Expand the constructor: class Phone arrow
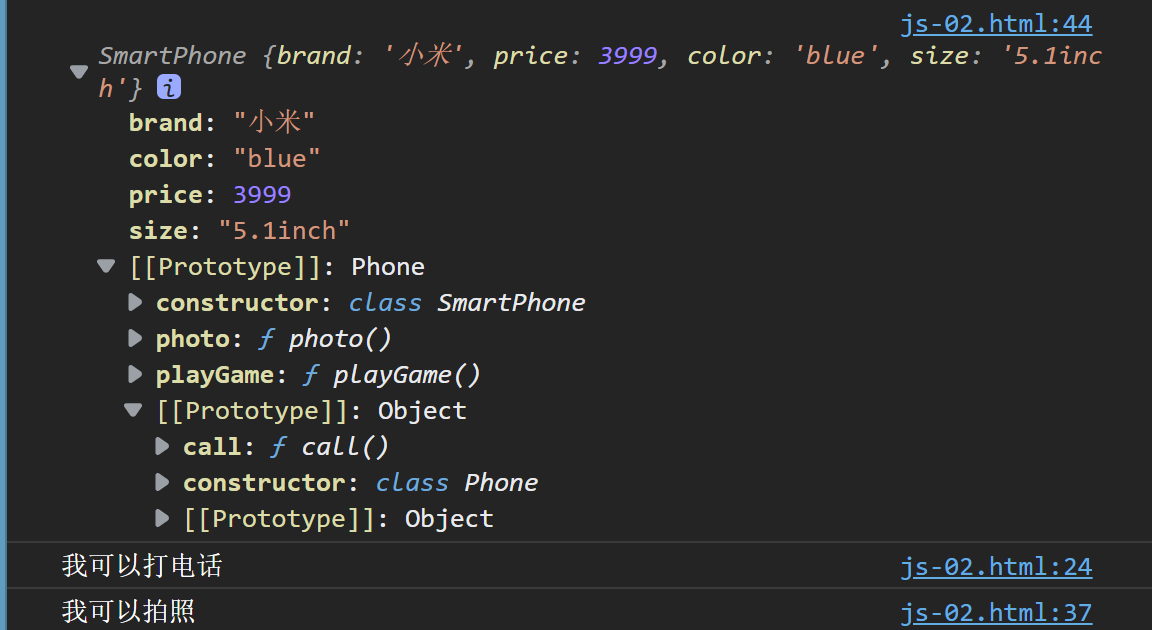The height and width of the screenshot is (630, 1152). [x=162, y=482]
